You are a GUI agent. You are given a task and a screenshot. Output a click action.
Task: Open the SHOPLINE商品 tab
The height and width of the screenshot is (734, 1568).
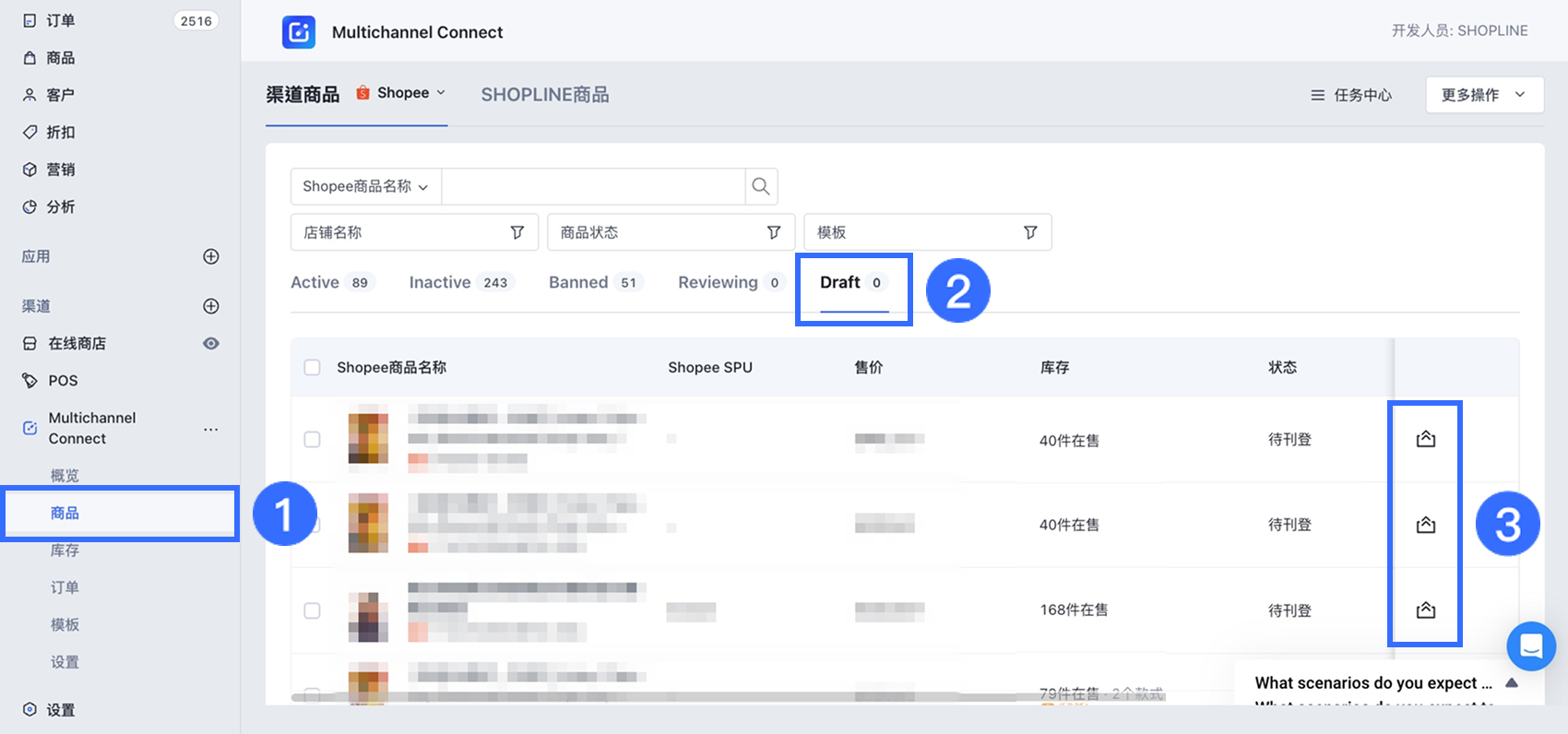545,95
